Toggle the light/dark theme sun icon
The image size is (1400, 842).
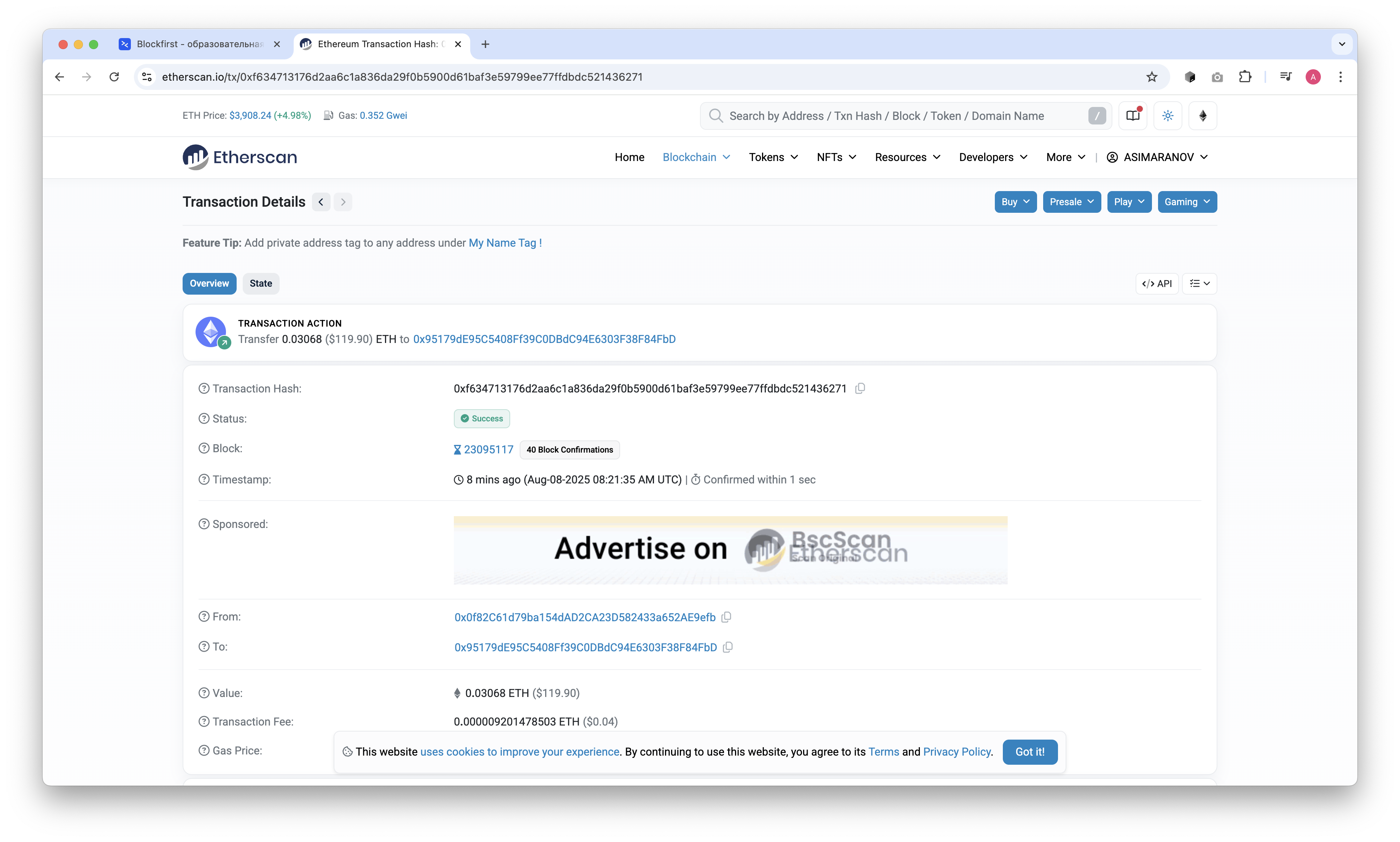(x=1168, y=116)
